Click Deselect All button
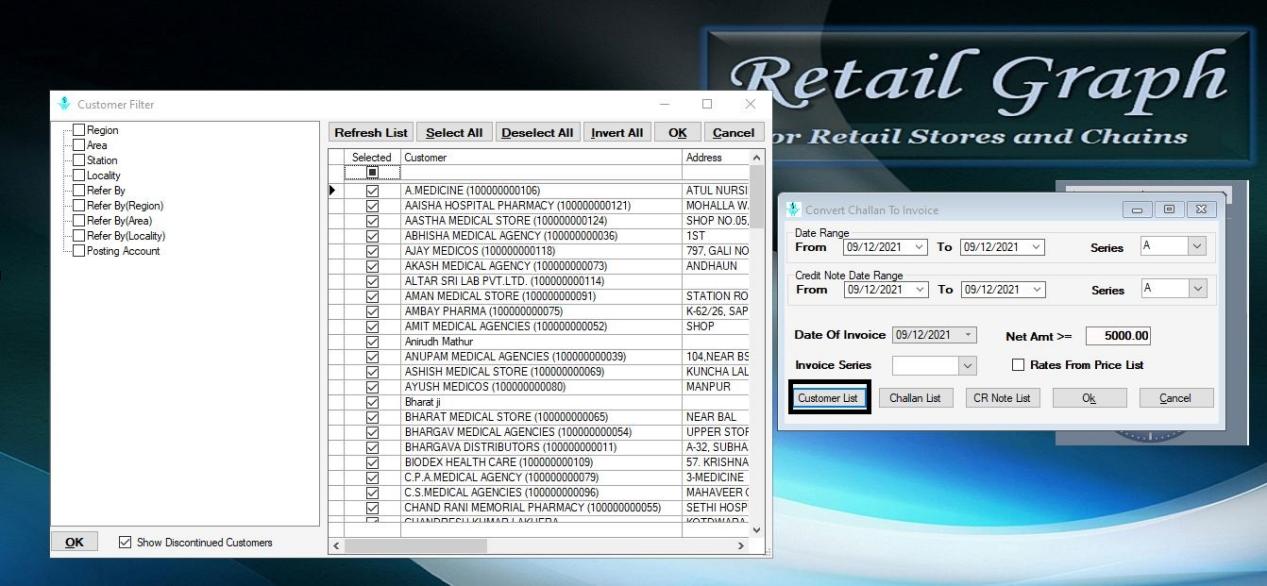 click(x=537, y=132)
